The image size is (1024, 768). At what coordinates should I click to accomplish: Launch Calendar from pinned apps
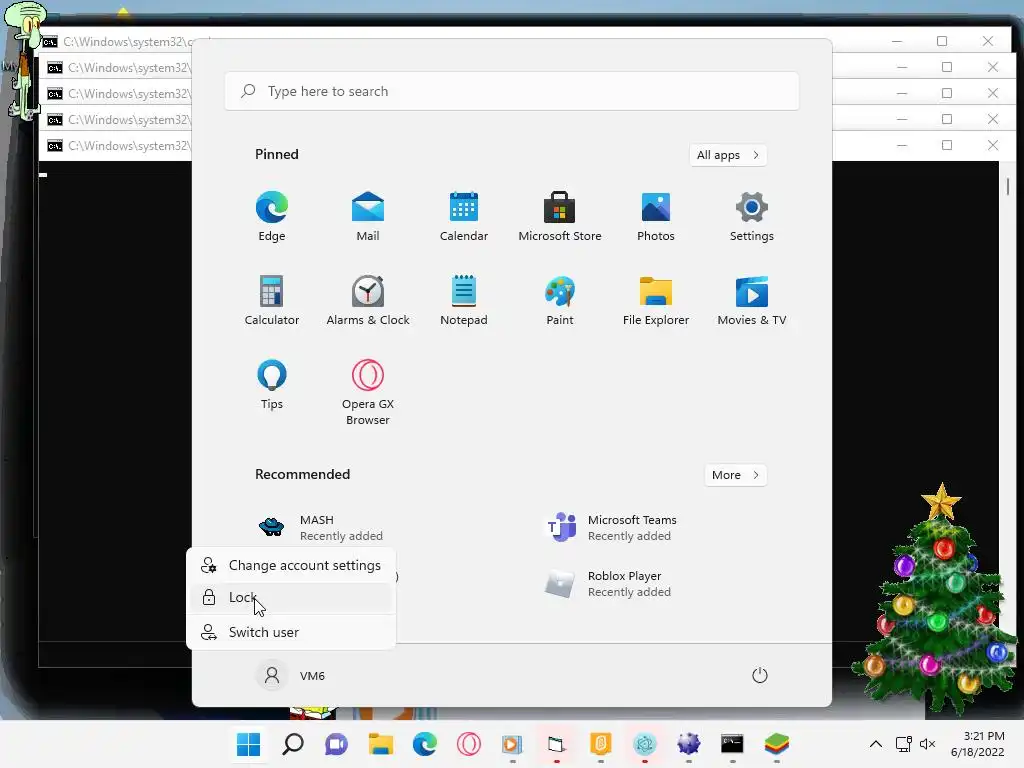click(464, 216)
